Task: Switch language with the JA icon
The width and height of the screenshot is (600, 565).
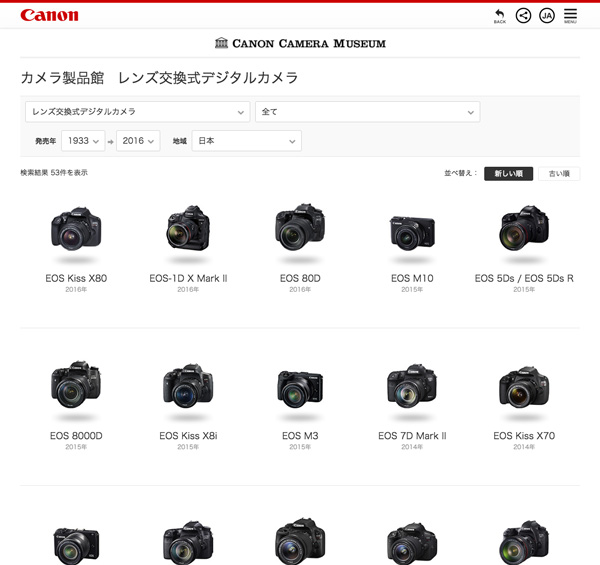Action: click(546, 15)
